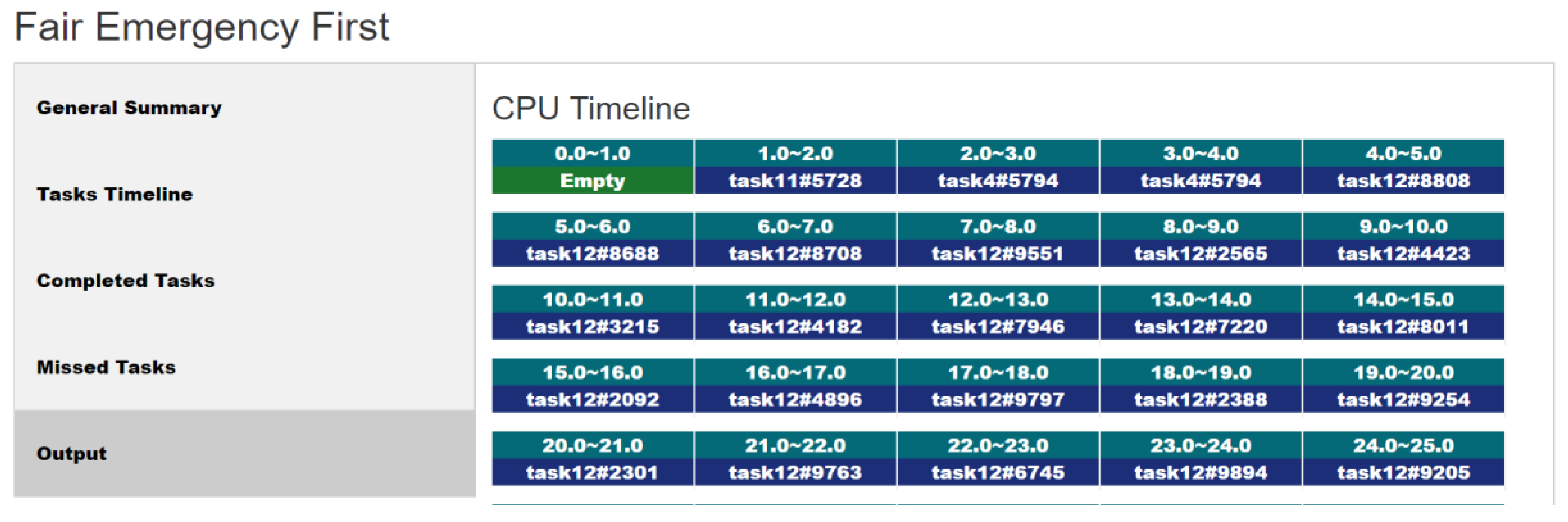Click the 5.0~6.0 time header
This screenshot has width=1568, height=522.
[x=592, y=226]
